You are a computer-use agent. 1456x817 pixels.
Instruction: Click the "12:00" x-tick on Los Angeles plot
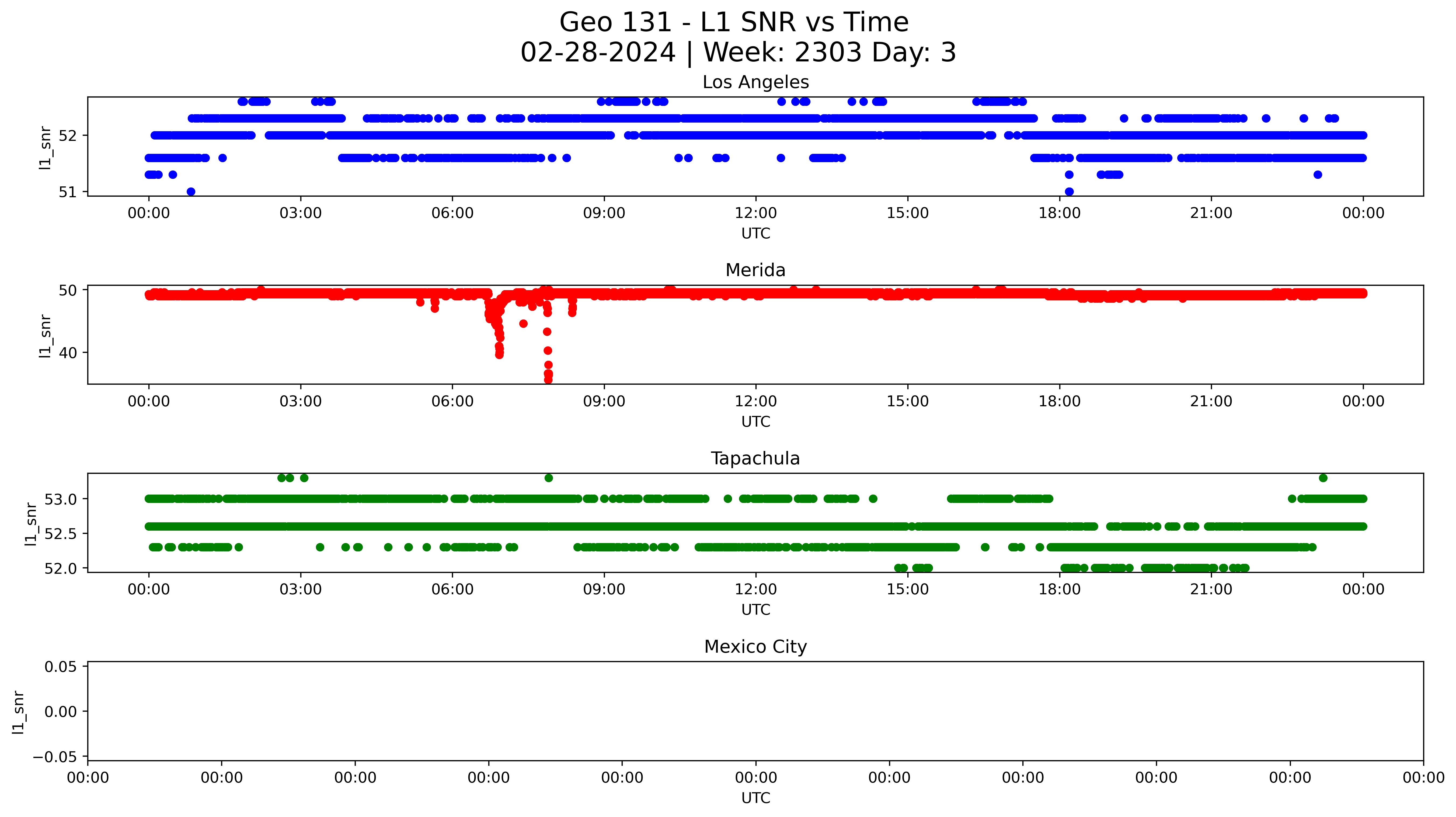pyautogui.click(x=756, y=214)
